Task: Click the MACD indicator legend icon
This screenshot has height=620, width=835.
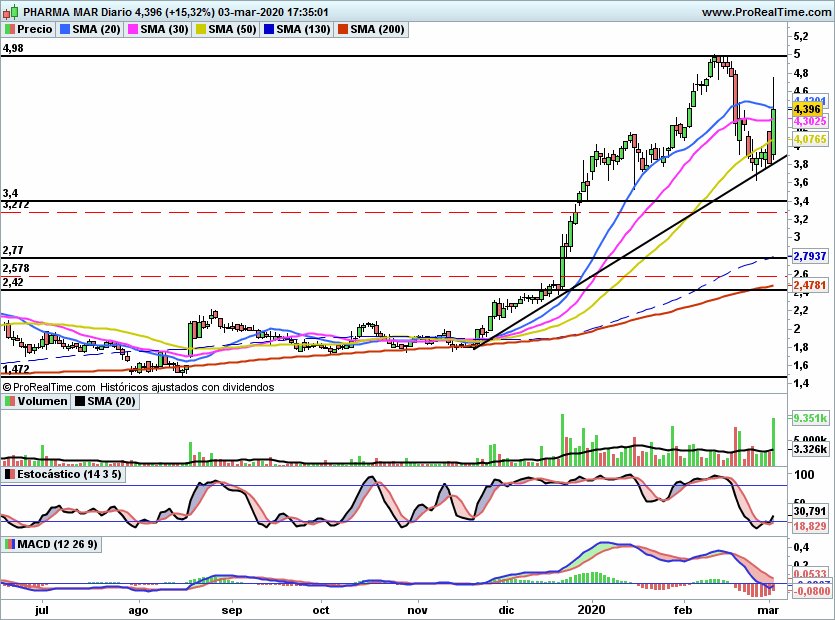Action: pyautogui.click(x=9, y=544)
